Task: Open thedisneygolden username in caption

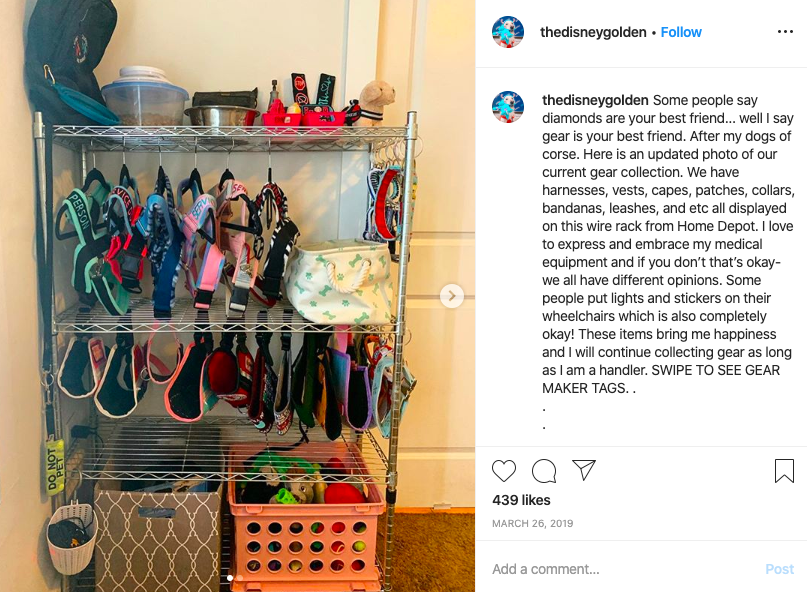Action: [595, 100]
